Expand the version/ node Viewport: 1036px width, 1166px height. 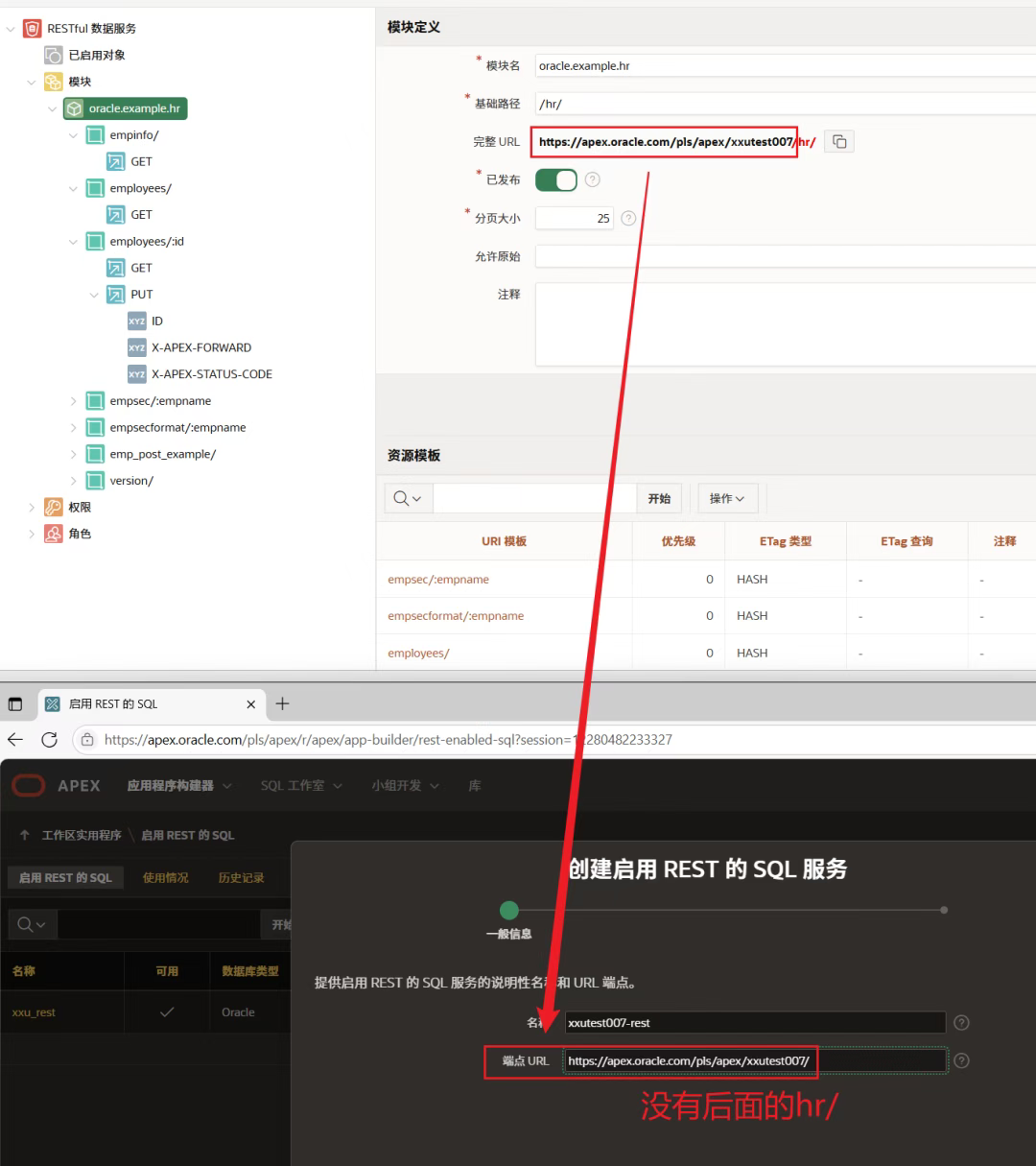pyautogui.click(x=74, y=481)
